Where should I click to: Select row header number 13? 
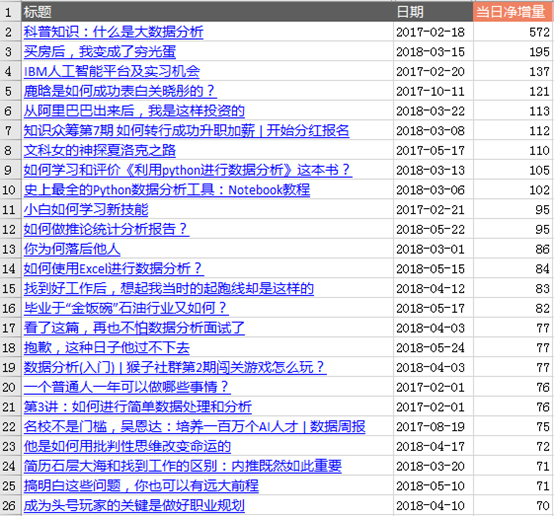tap(10, 249)
